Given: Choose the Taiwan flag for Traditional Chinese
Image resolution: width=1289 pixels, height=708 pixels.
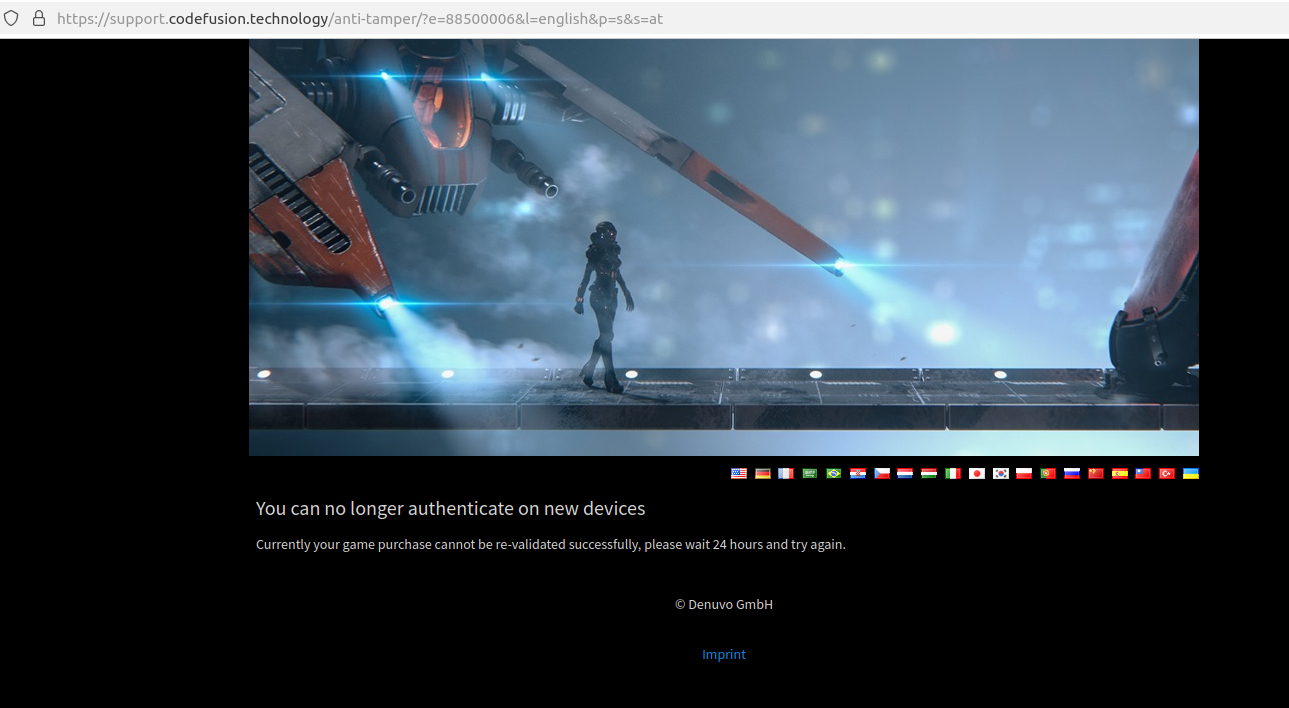Looking at the screenshot, I should 1143,474.
